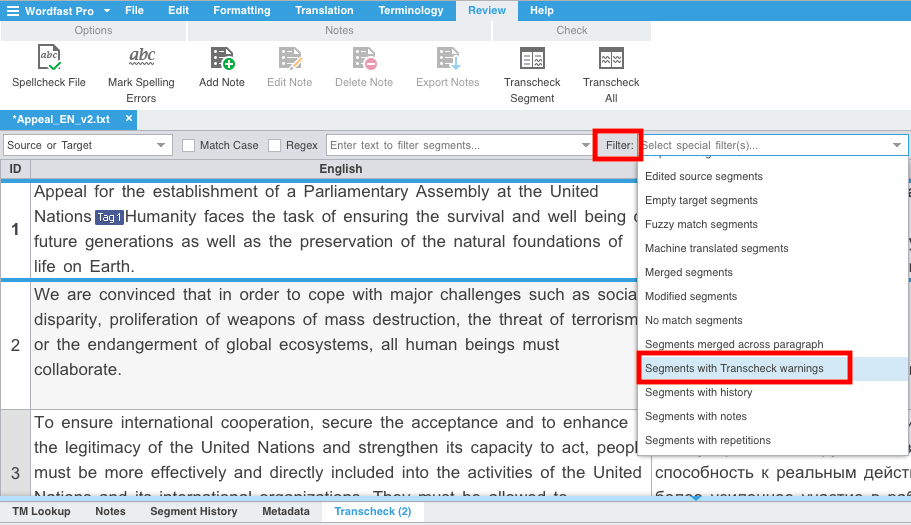Select Segments with Transcheck warnings filter
The width and height of the screenshot is (911, 525).
coord(734,368)
